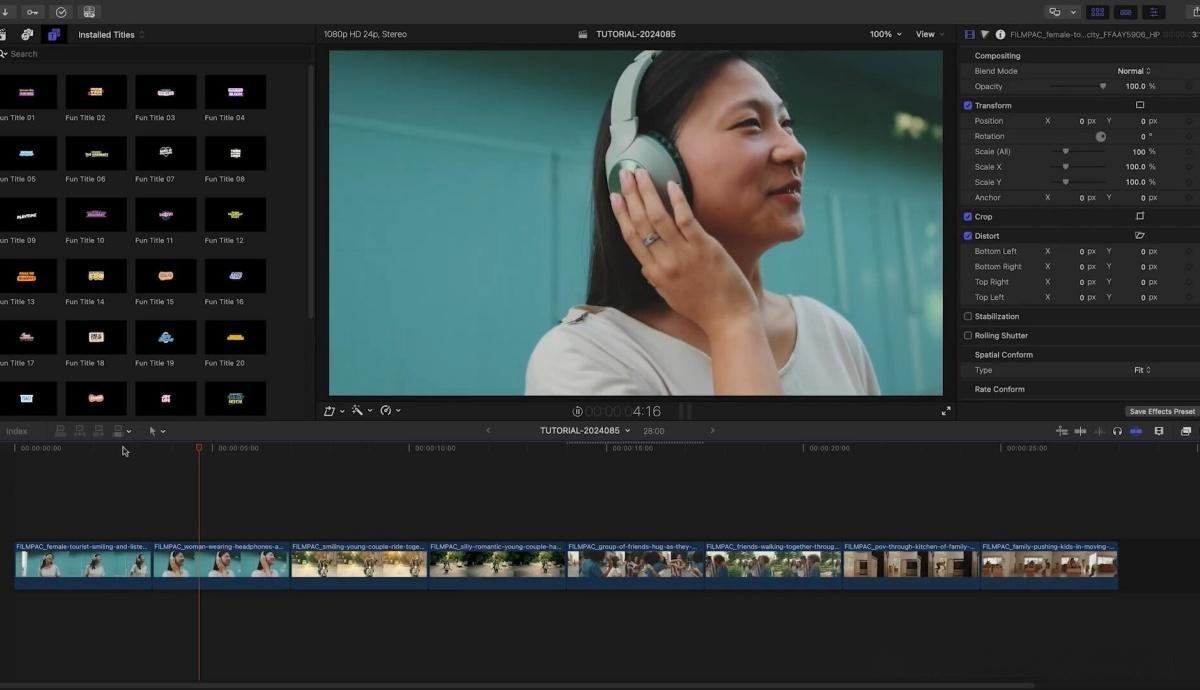1200x690 pixels.
Task: Toggle timeline solo headphones icon
Action: (x=1117, y=431)
